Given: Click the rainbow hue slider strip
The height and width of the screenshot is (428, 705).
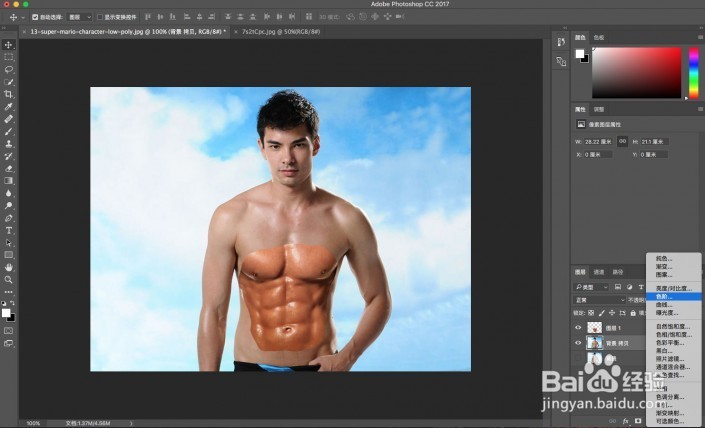Looking at the screenshot, I should [694, 72].
